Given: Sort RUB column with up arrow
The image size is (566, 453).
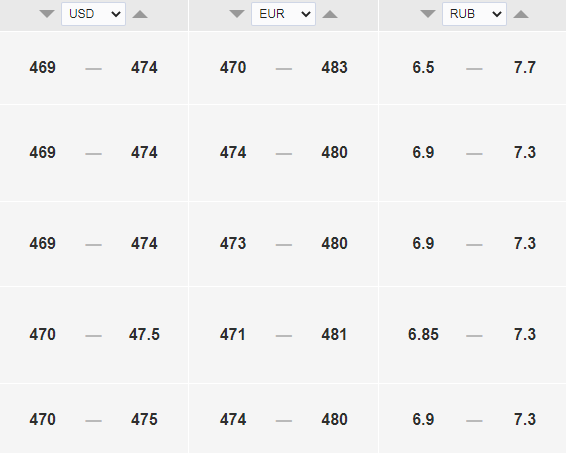Looking at the screenshot, I should 521,14.
